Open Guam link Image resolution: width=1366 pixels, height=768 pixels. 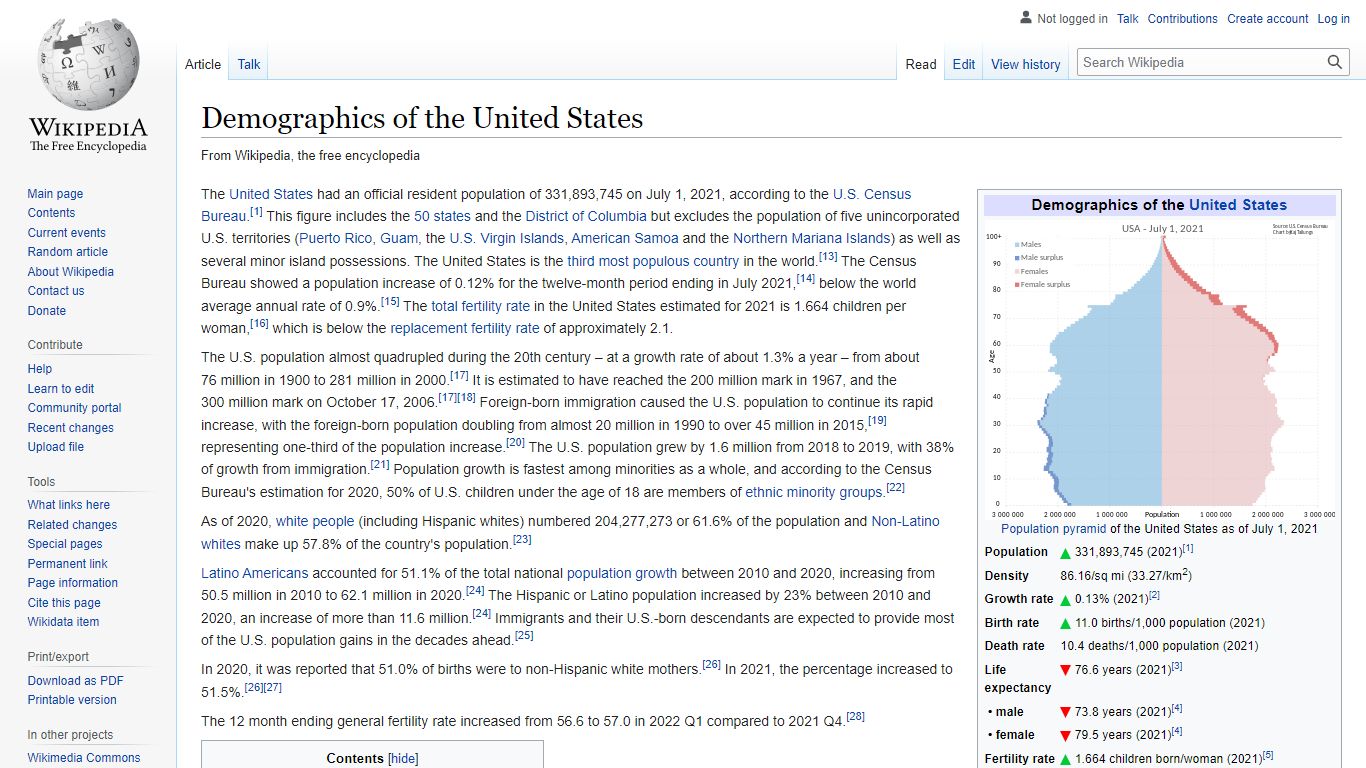[x=399, y=238]
